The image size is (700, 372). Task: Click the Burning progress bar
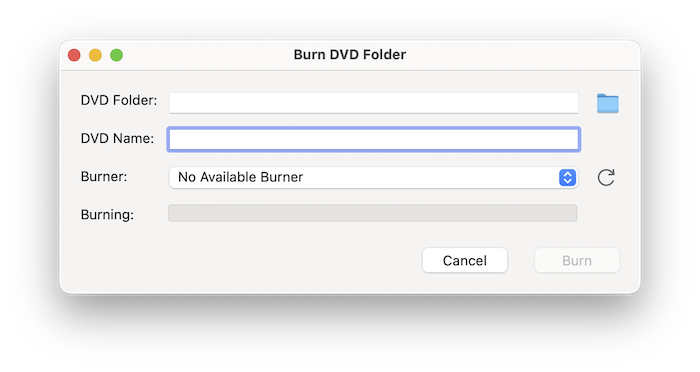[372, 213]
